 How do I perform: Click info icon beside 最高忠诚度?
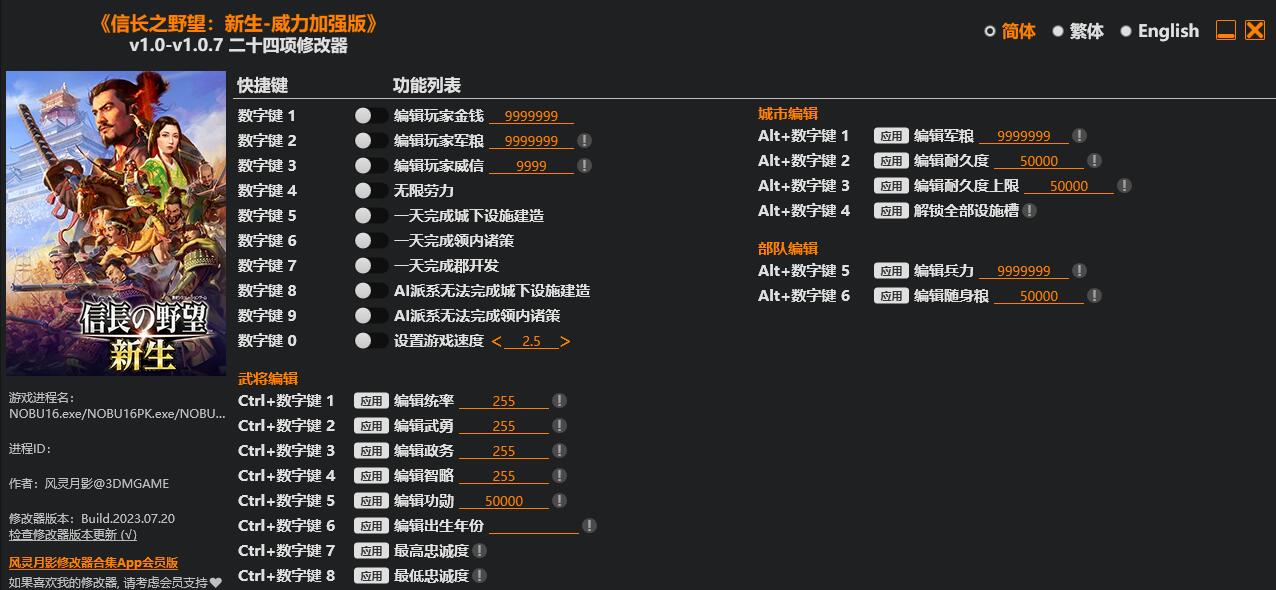click(x=480, y=551)
